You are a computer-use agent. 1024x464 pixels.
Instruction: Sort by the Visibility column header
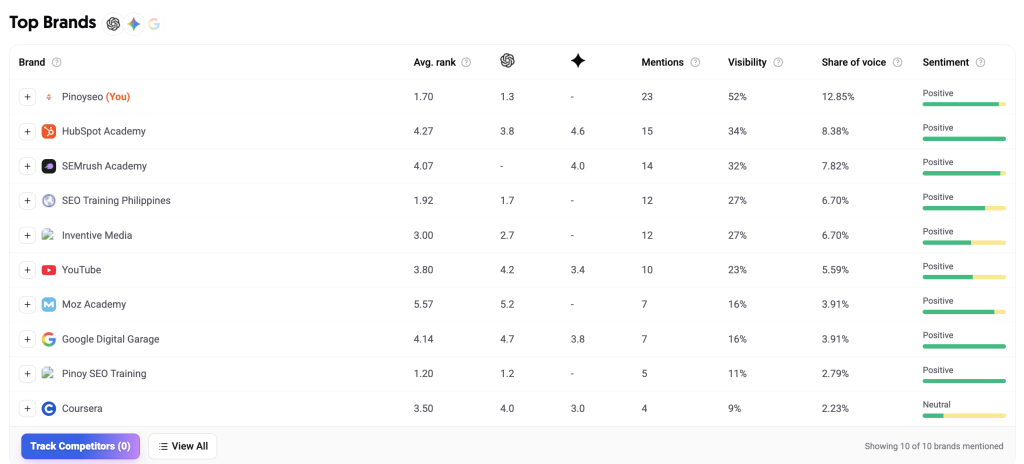point(747,63)
